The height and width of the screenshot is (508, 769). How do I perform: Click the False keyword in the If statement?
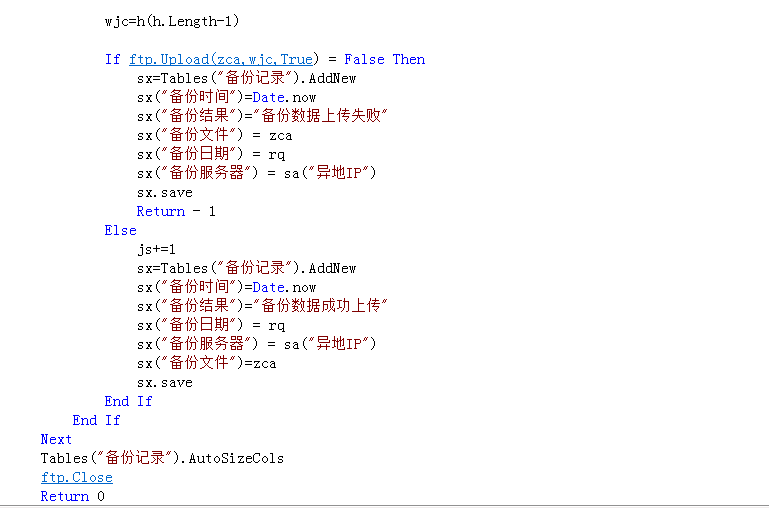click(364, 59)
